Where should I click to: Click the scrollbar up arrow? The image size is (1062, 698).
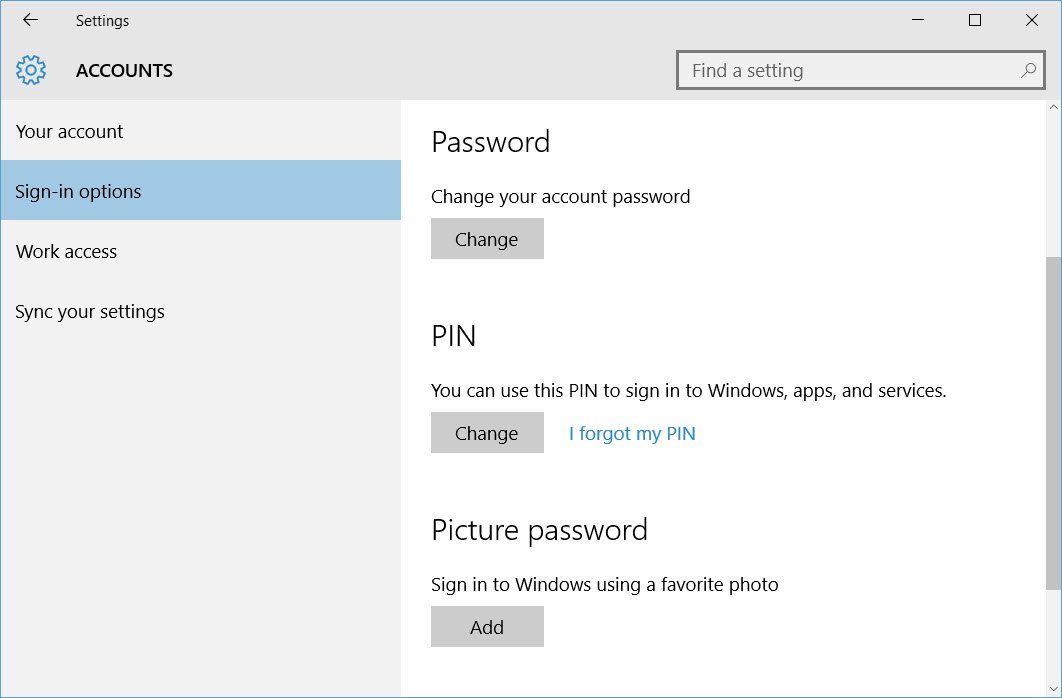(x=1054, y=107)
